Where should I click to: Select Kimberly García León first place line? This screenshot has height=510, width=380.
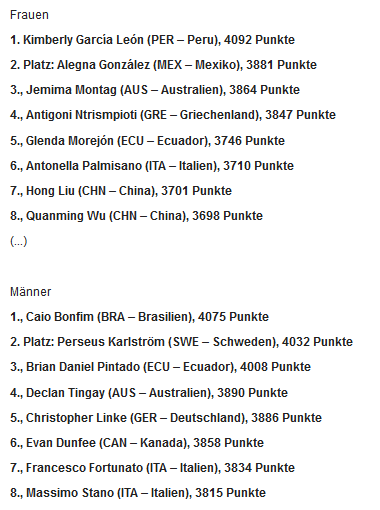tap(152, 40)
